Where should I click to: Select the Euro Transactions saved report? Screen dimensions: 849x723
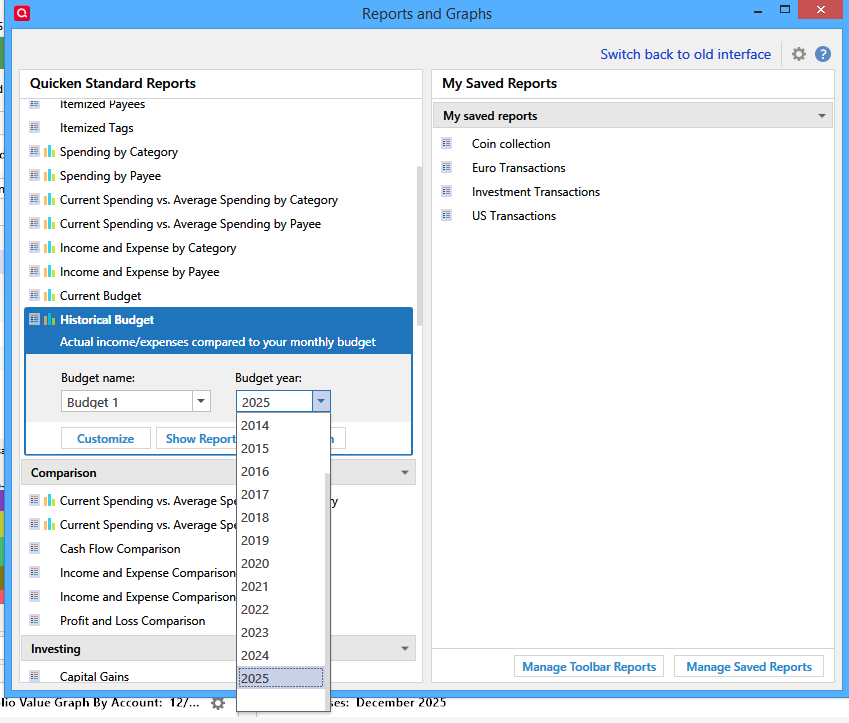tap(518, 168)
